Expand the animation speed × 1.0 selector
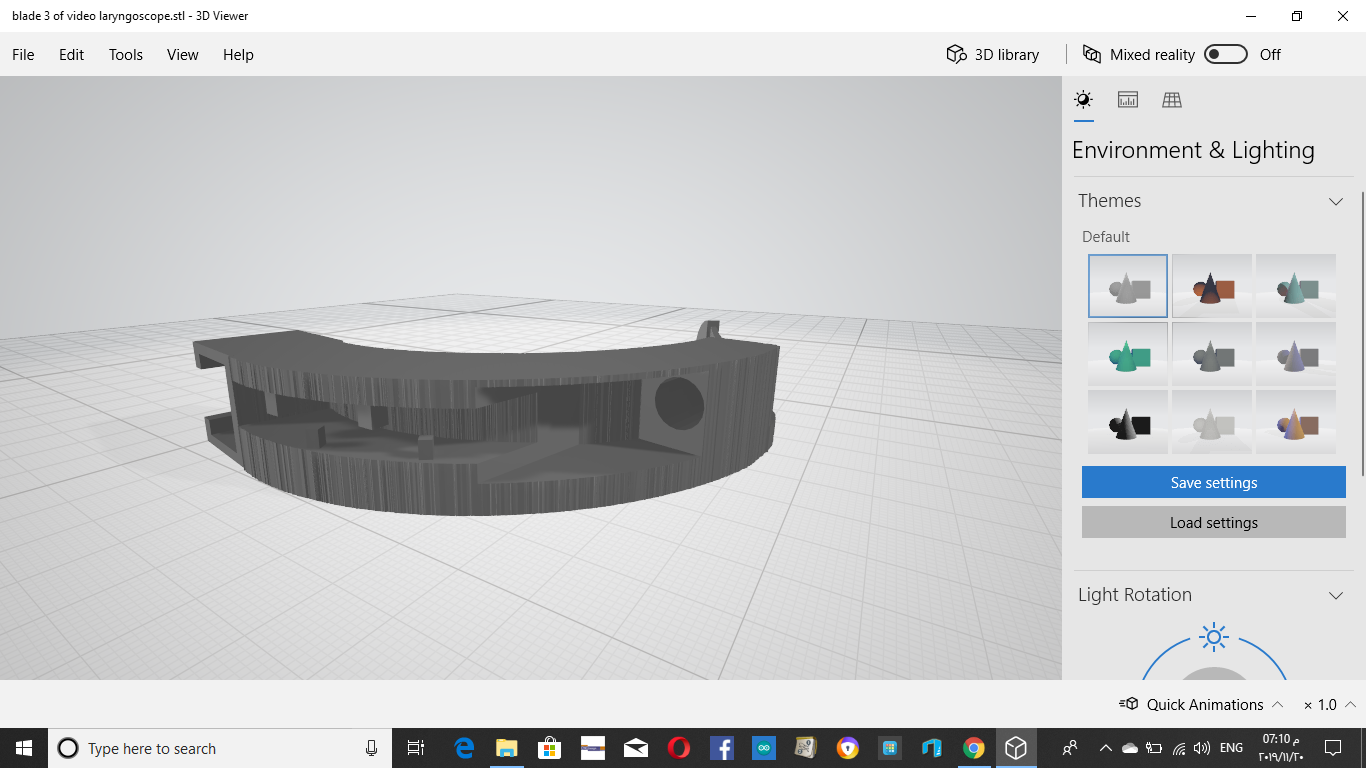The width and height of the screenshot is (1366, 768). point(1330,704)
